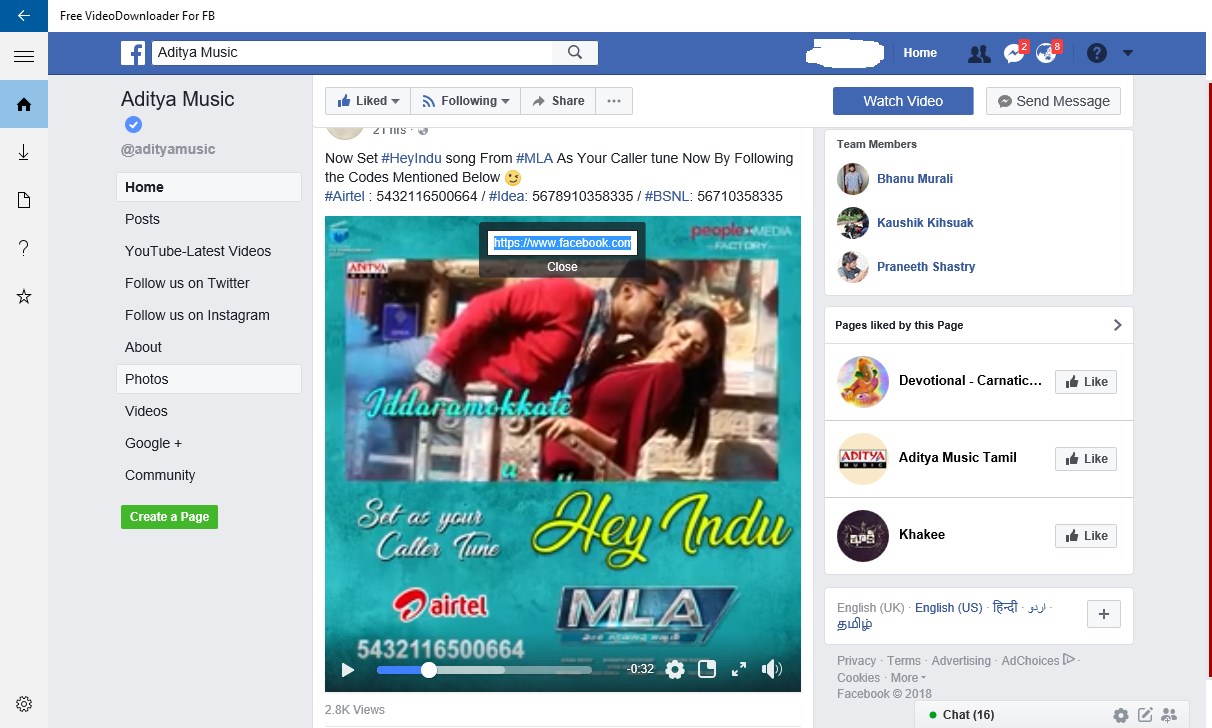Click the video progress slider handle
The width and height of the screenshot is (1212, 728).
pos(429,670)
